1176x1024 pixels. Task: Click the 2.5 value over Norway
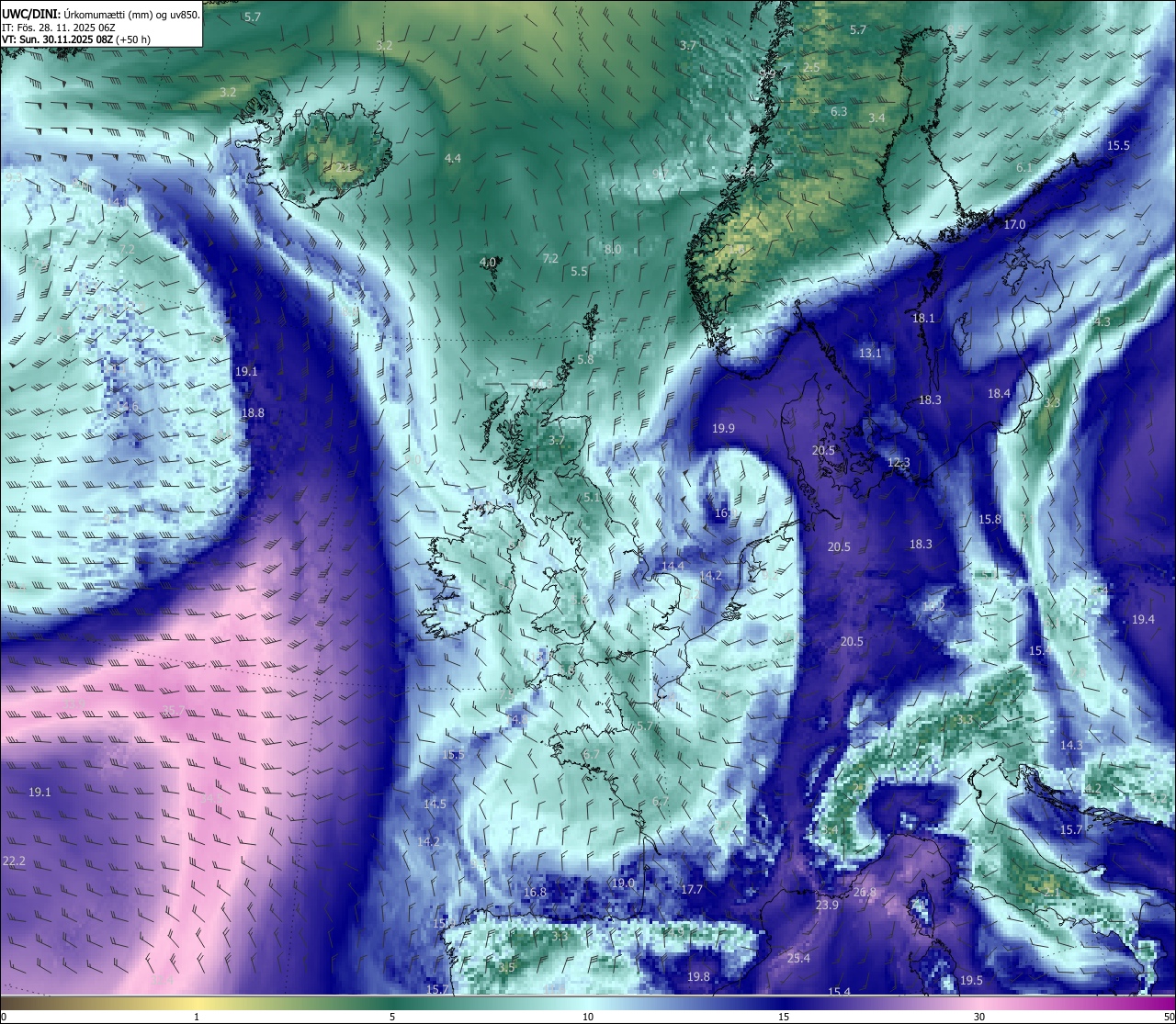click(x=811, y=68)
